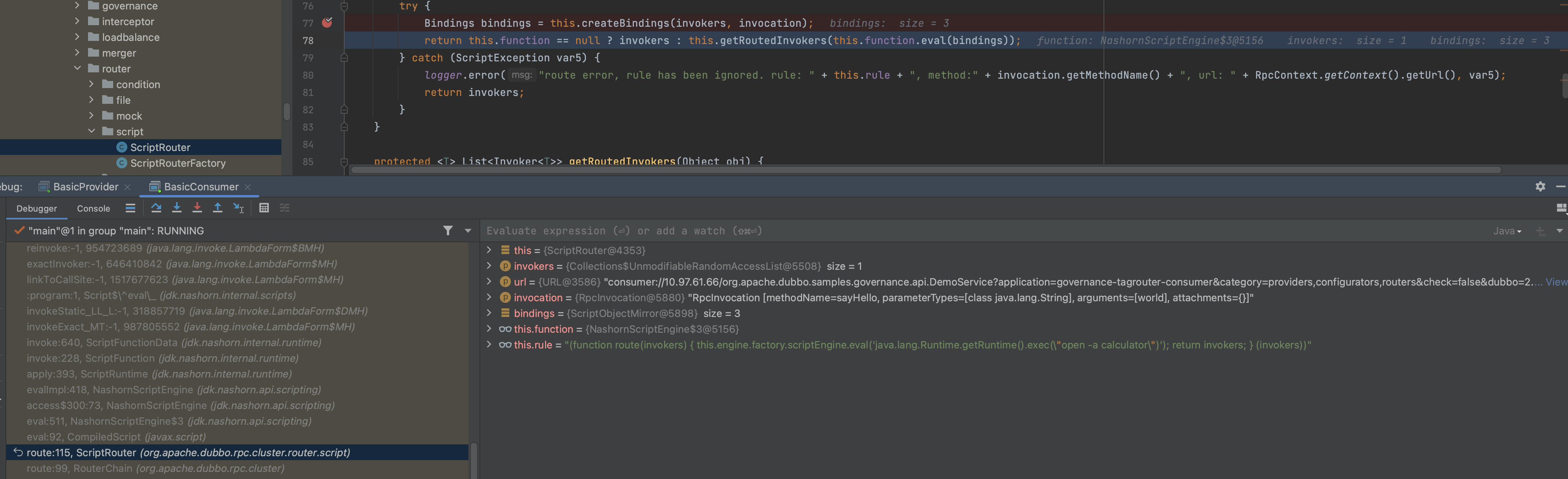Click the Trace Current Stream Chain icon
Screen dimensions: 1568x479
point(284,208)
